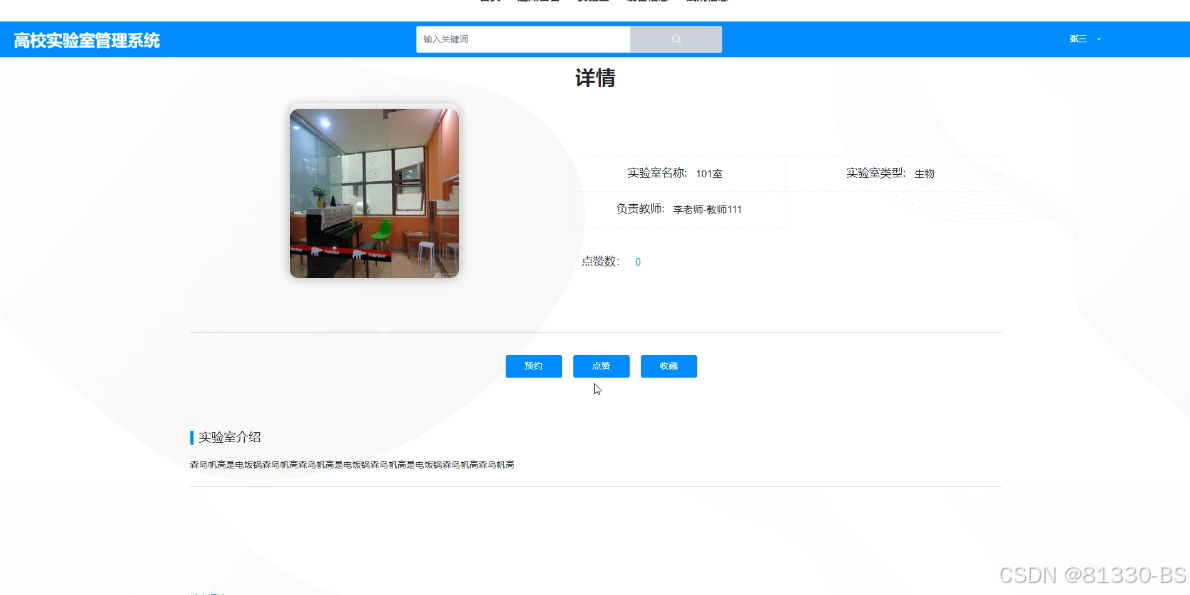Open the 张三 user dropdown menu

[x=1085, y=39]
